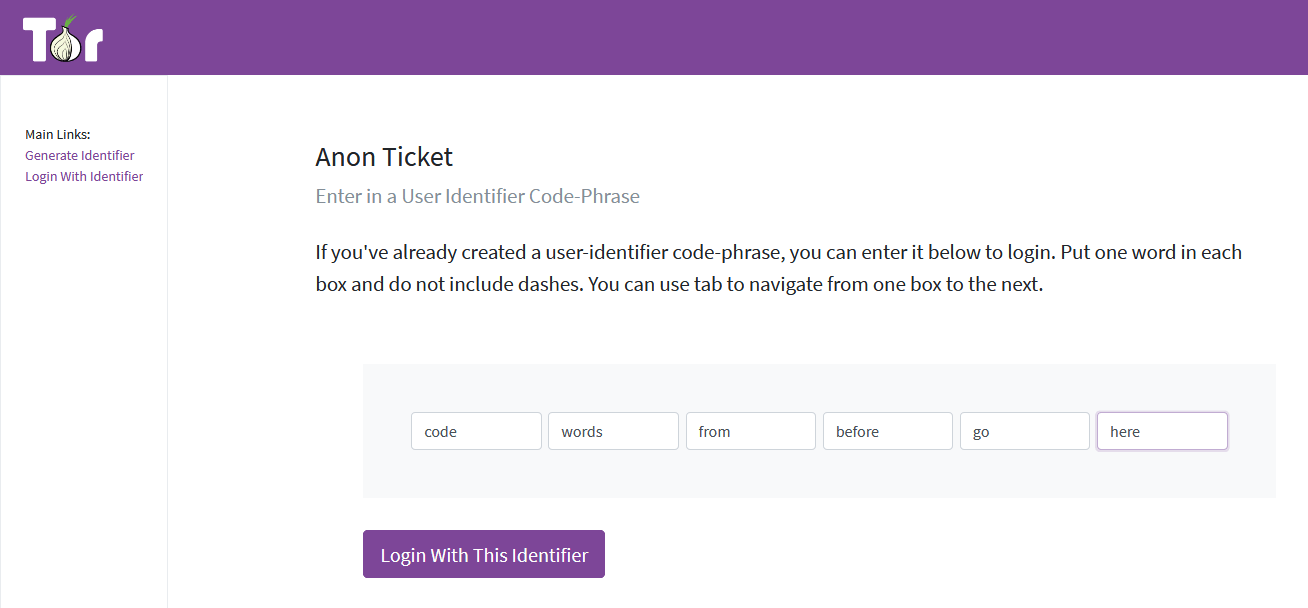Click the fifth box containing "go"
Viewport: 1308px width, 608px height.
tap(1025, 431)
